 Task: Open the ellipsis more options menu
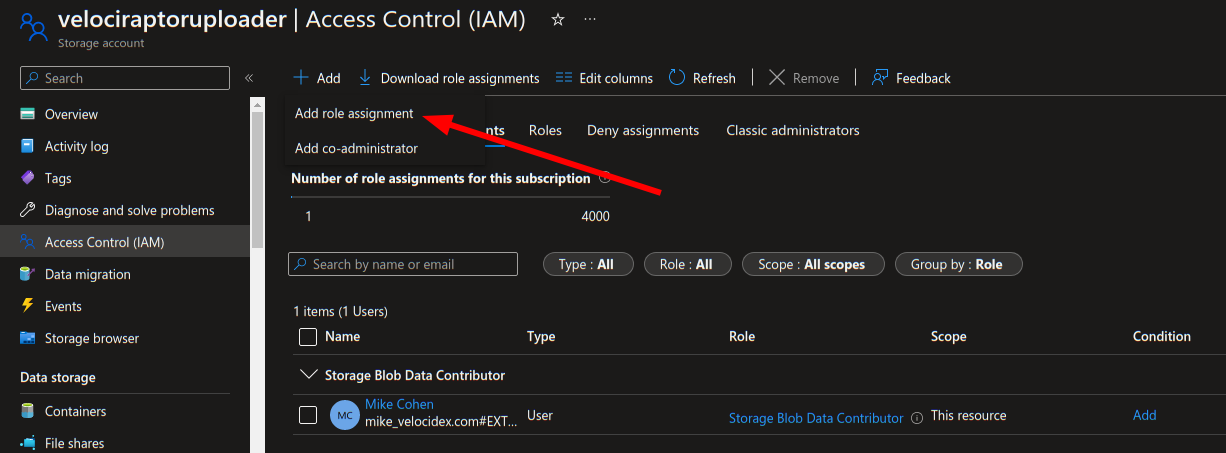590,20
